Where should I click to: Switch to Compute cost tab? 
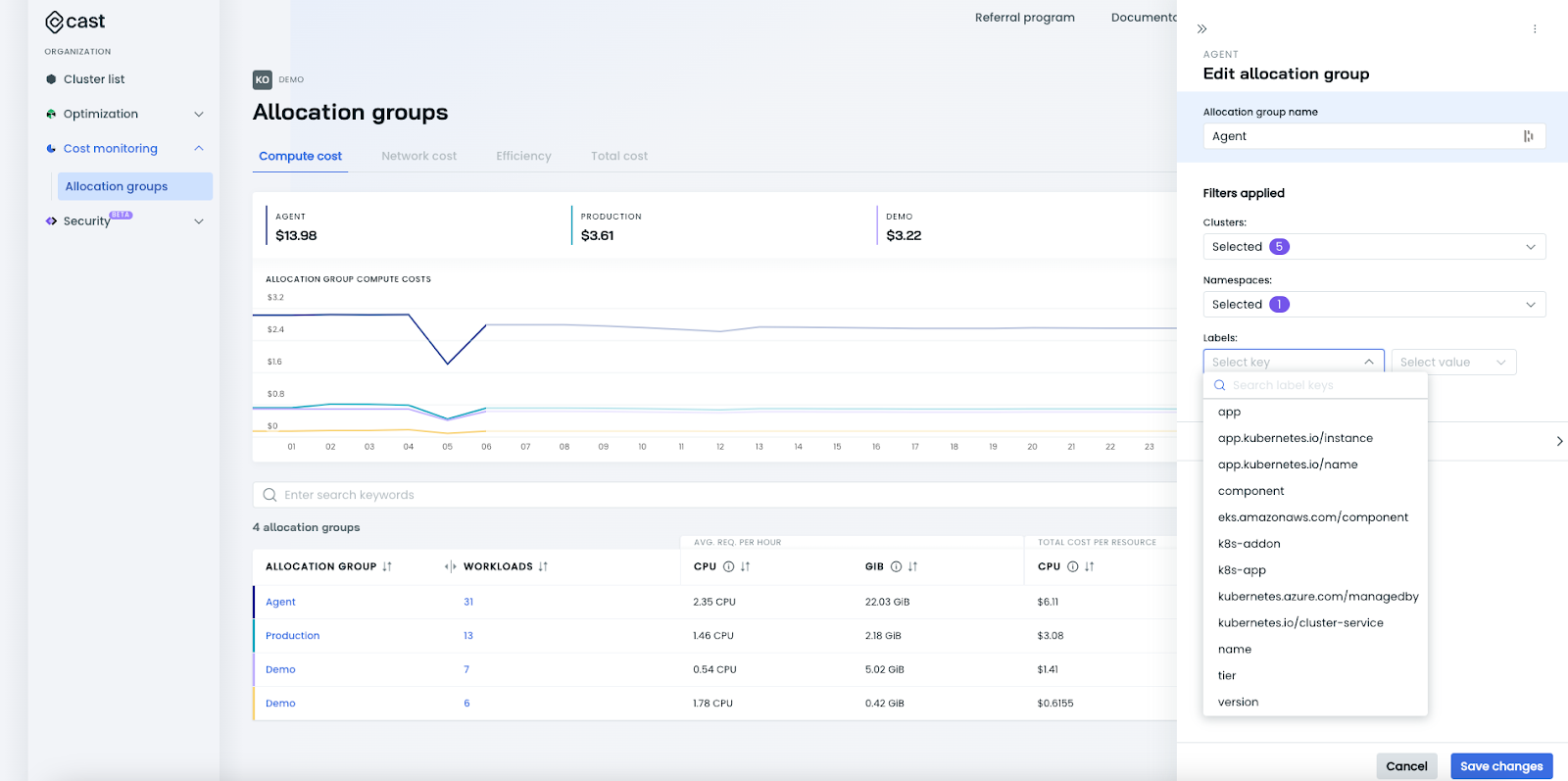[300, 156]
